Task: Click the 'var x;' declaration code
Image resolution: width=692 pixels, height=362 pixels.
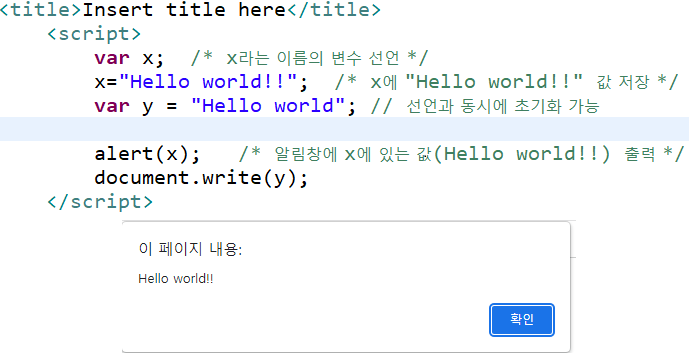Action: (129, 58)
